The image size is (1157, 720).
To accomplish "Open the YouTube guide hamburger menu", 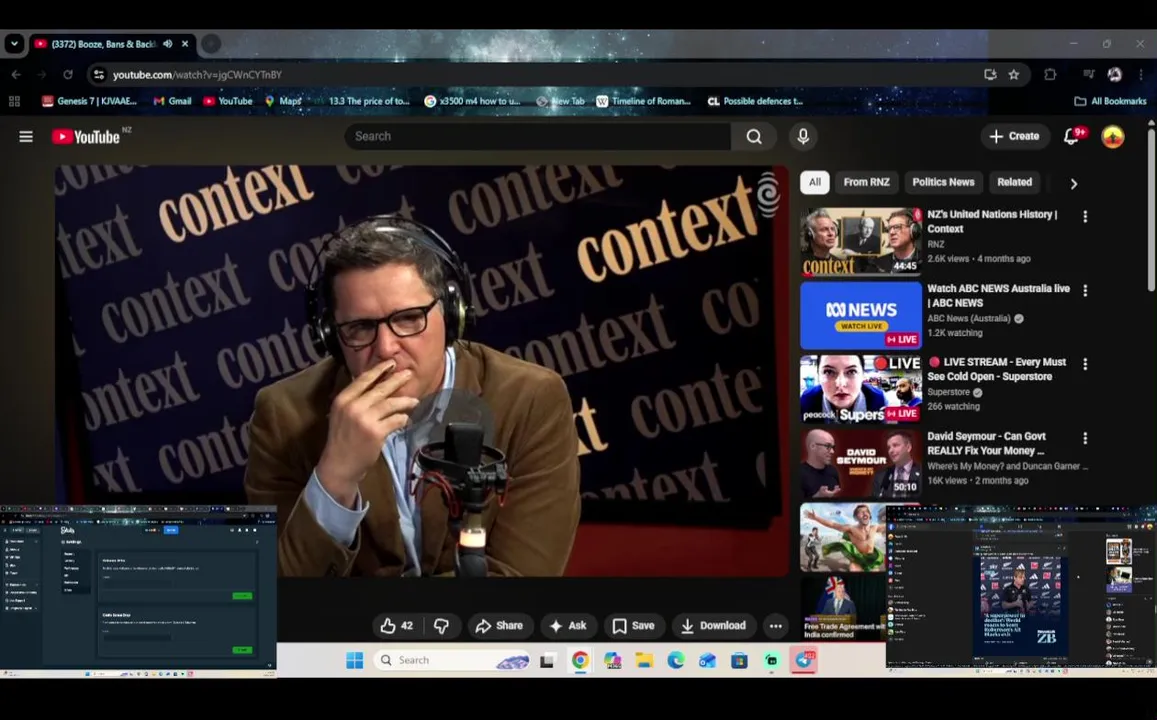I will tap(26, 136).
